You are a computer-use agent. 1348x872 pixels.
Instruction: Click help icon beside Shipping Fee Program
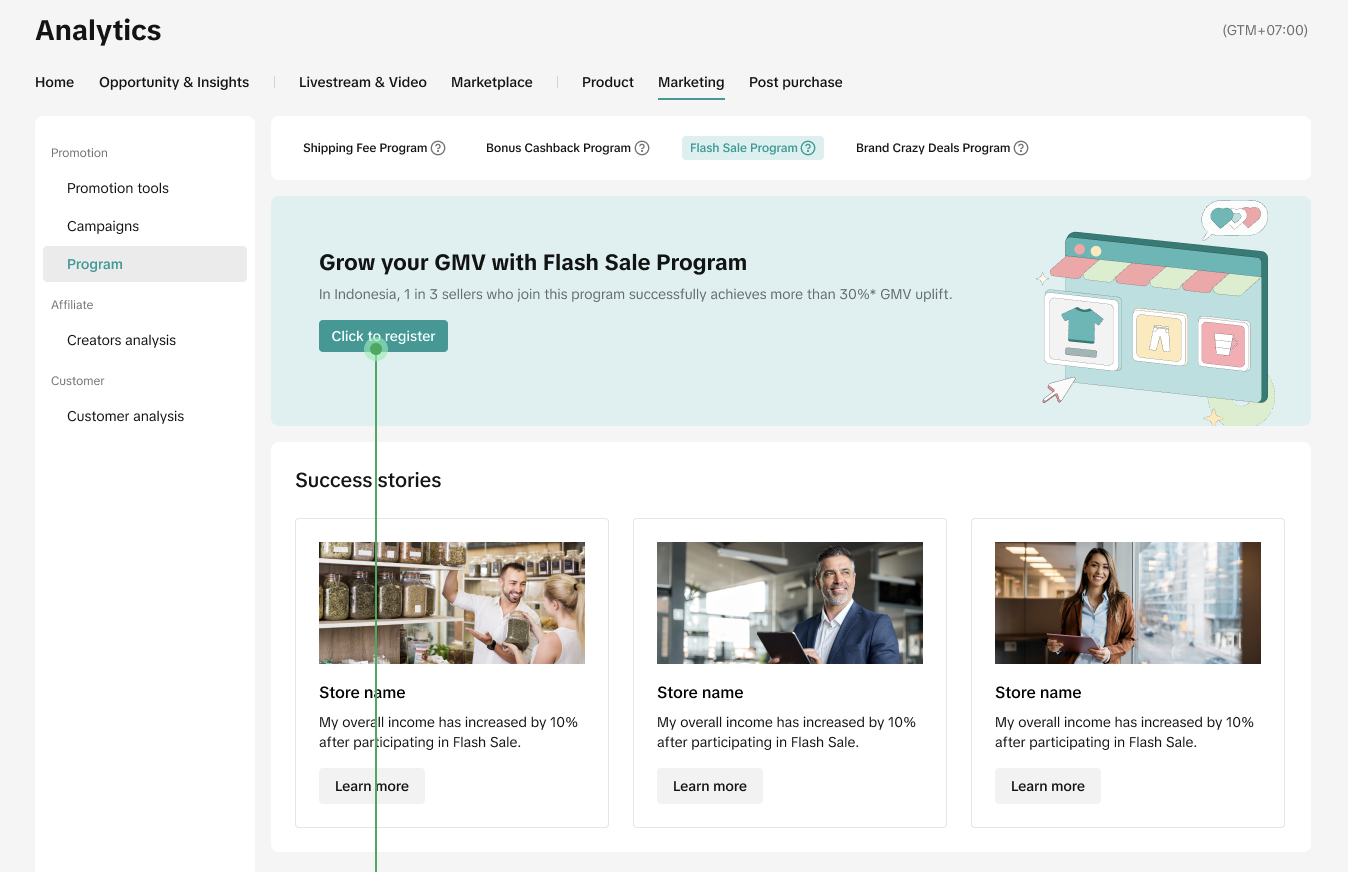point(438,148)
